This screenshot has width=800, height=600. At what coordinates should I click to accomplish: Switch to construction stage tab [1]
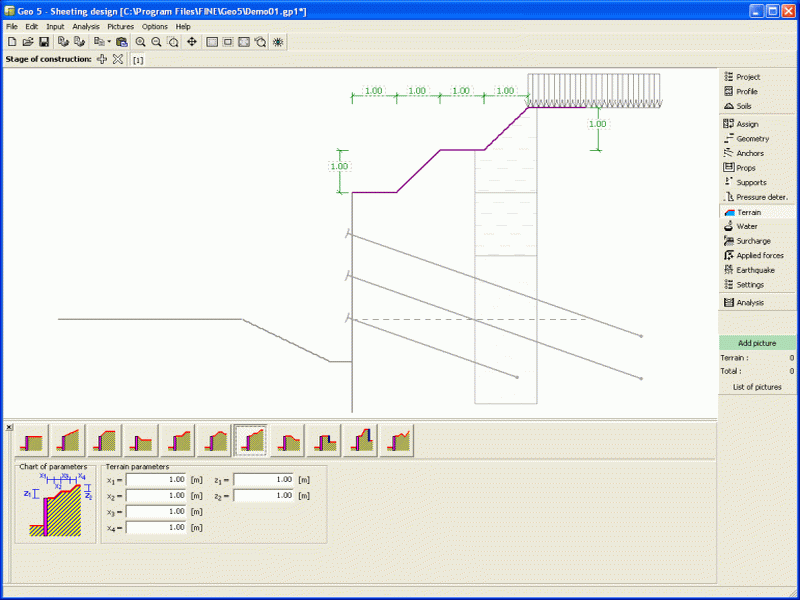pyautogui.click(x=138, y=60)
